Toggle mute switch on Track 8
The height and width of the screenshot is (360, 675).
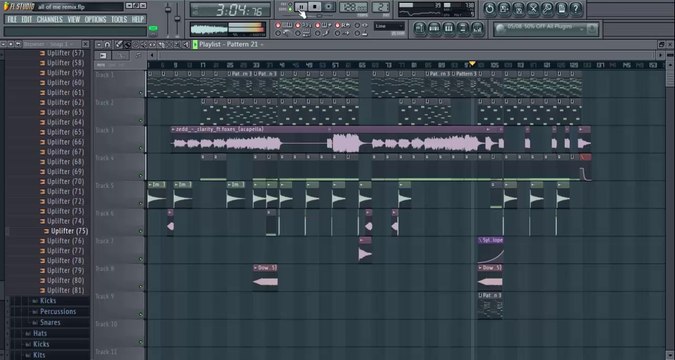tap(141, 286)
